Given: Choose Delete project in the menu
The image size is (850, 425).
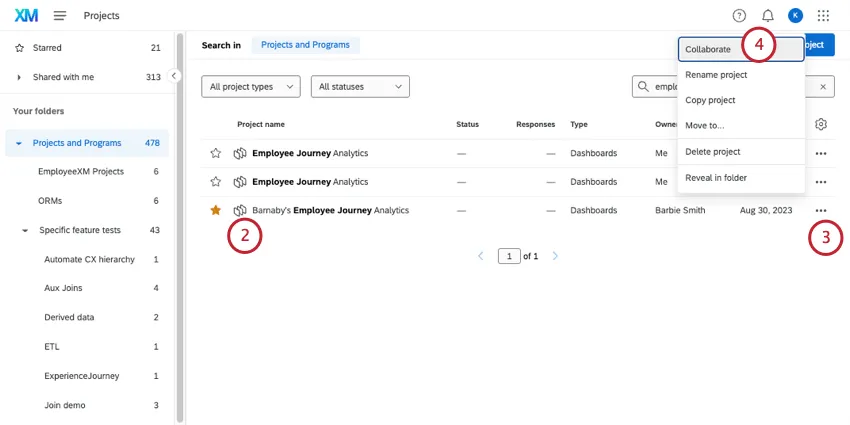Looking at the screenshot, I should point(713,152).
